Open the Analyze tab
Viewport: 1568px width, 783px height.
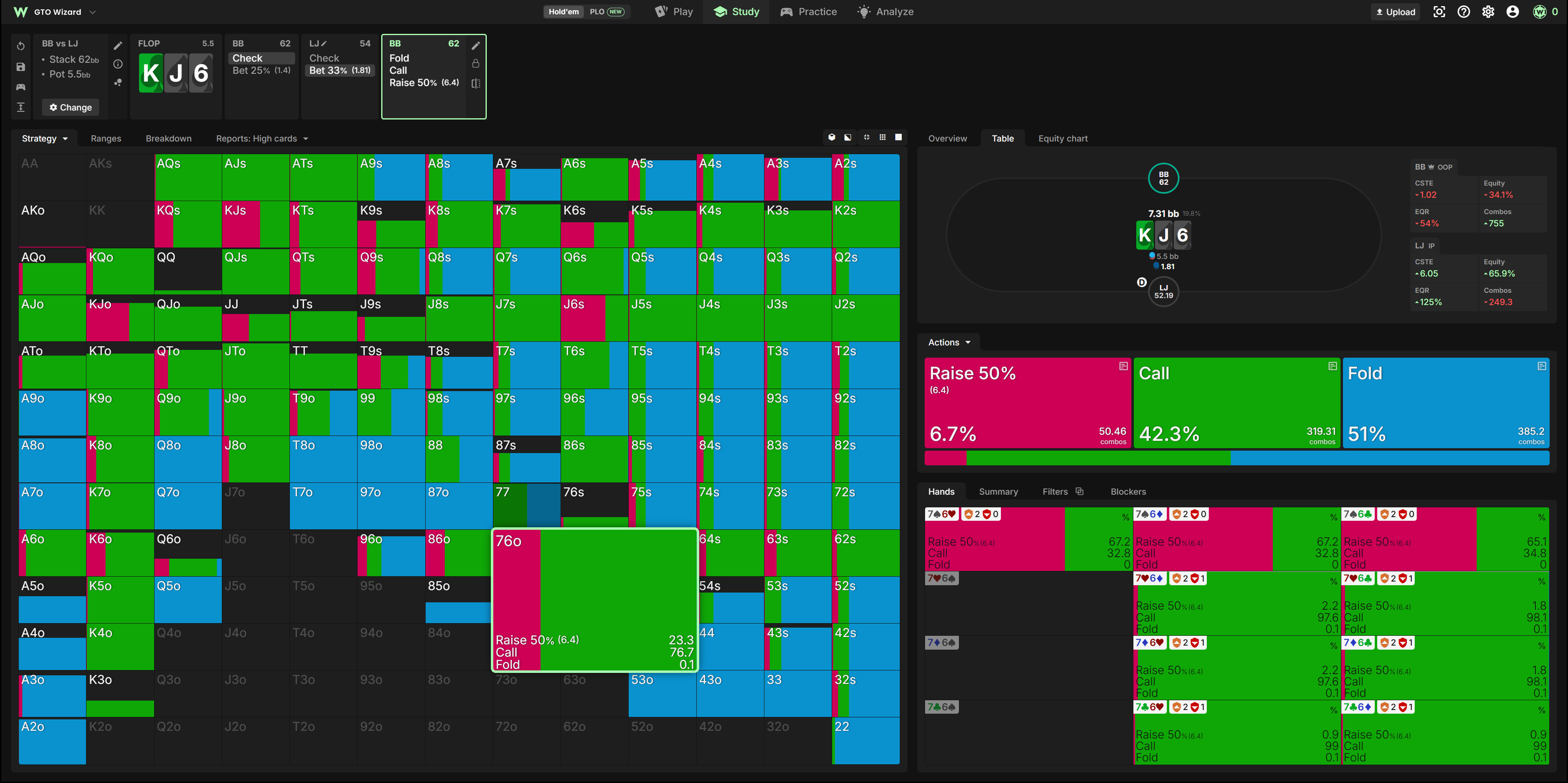point(885,11)
